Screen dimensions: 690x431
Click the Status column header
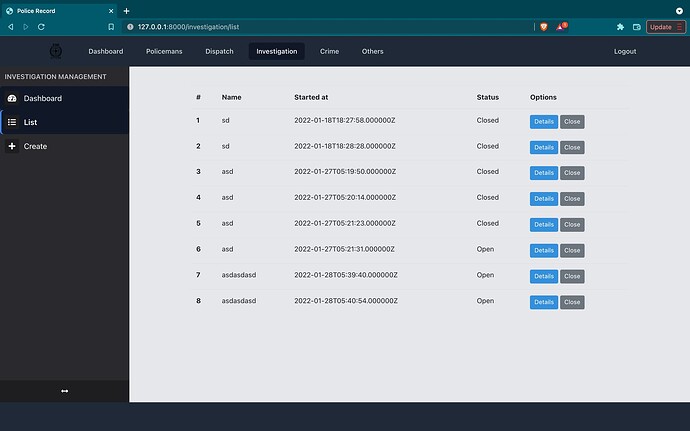488,97
